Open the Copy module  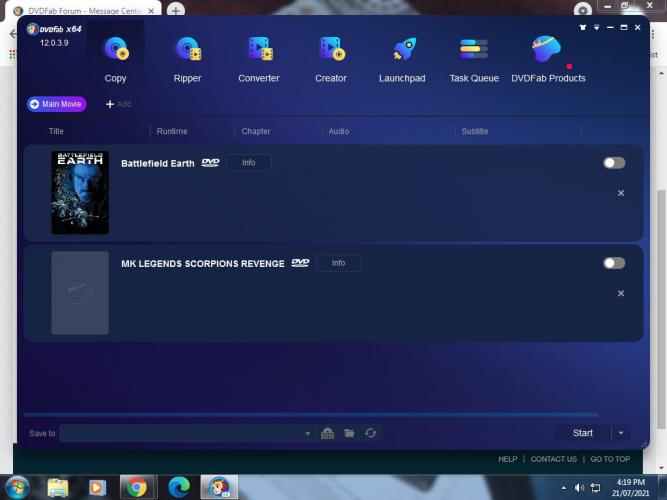116,58
